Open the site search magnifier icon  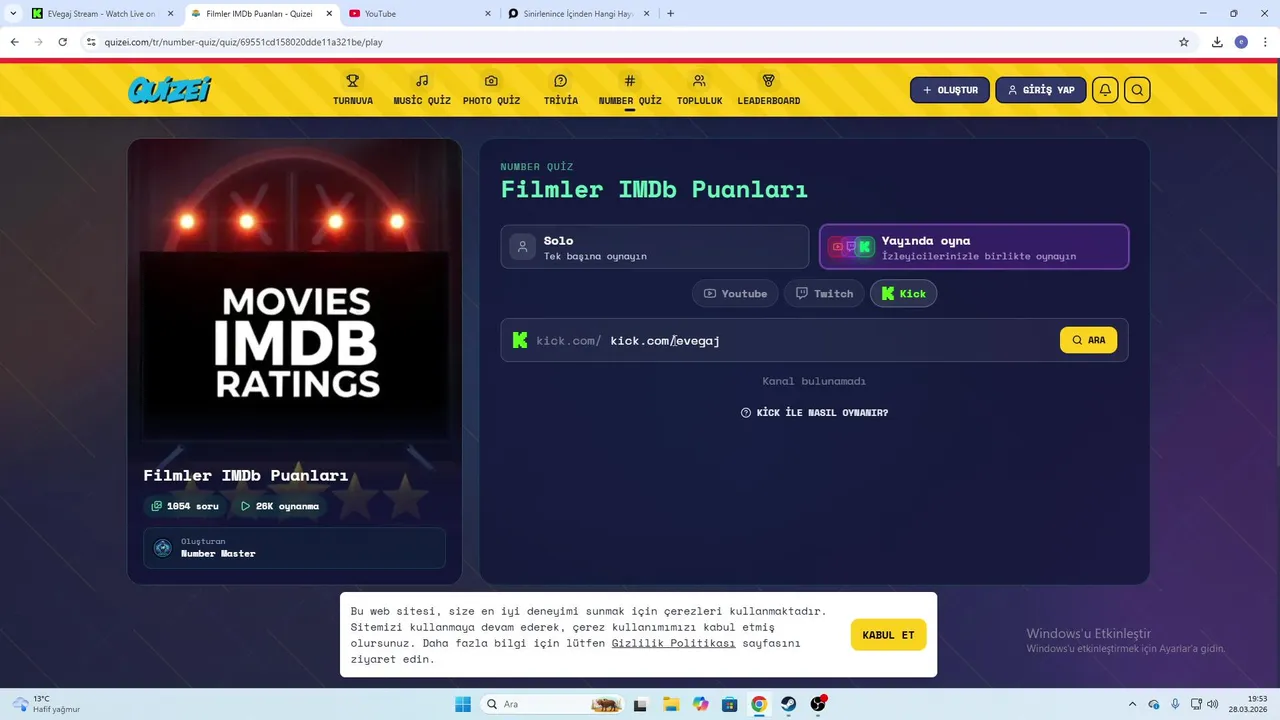pos(1137,90)
